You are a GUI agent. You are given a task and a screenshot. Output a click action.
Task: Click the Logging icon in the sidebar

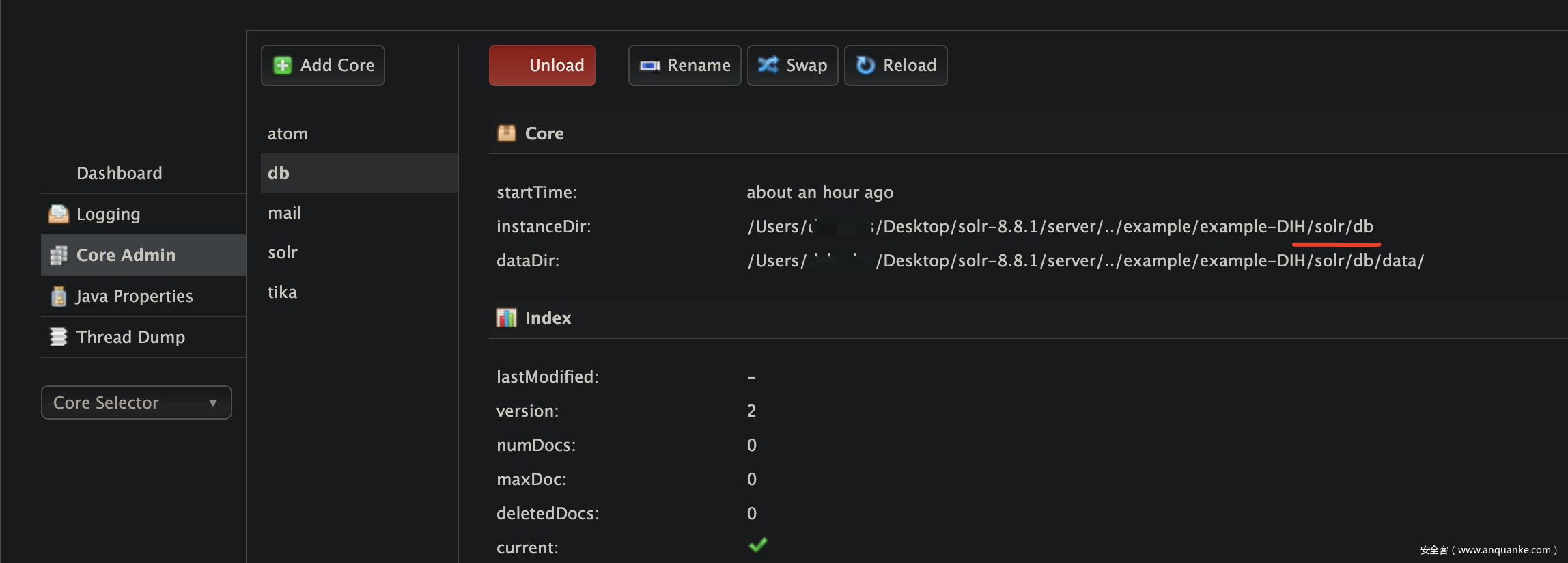(59, 215)
